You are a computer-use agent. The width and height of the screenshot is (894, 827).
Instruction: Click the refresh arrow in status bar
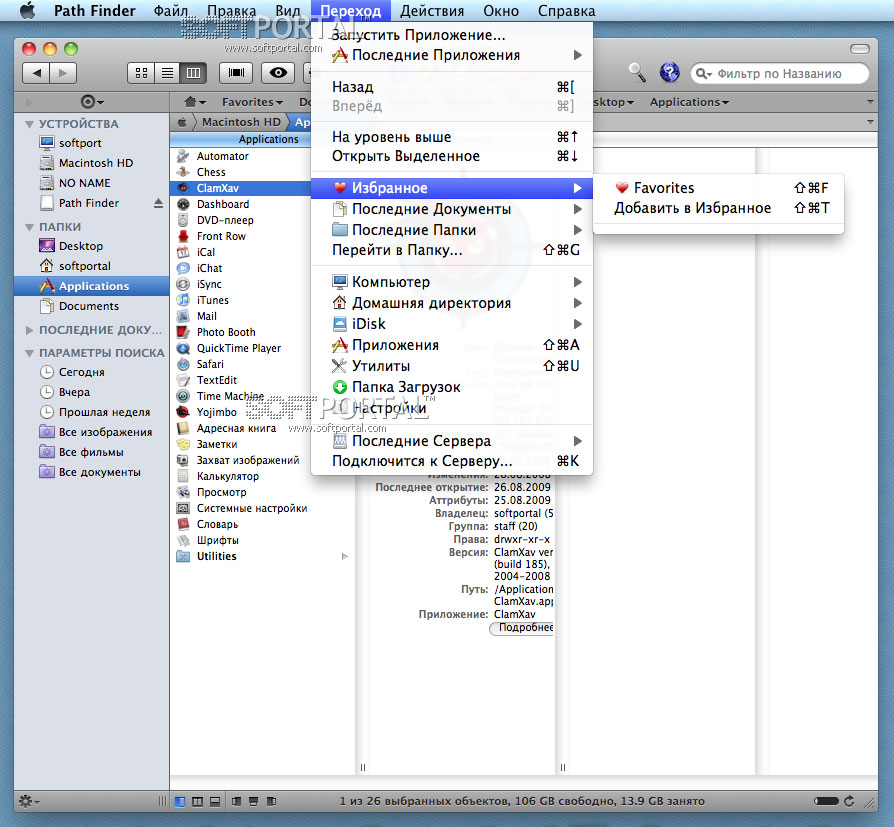point(849,801)
